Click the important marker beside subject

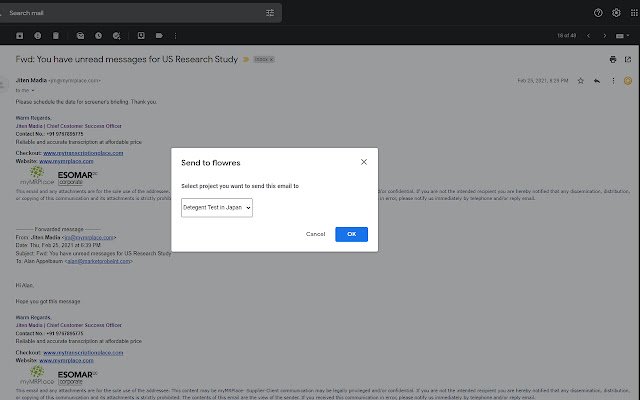[246, 60]
